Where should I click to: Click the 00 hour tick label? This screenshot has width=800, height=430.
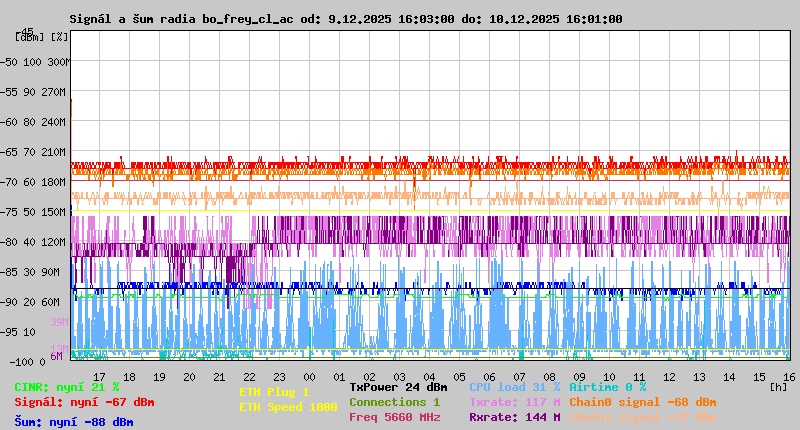coord(309,377)
